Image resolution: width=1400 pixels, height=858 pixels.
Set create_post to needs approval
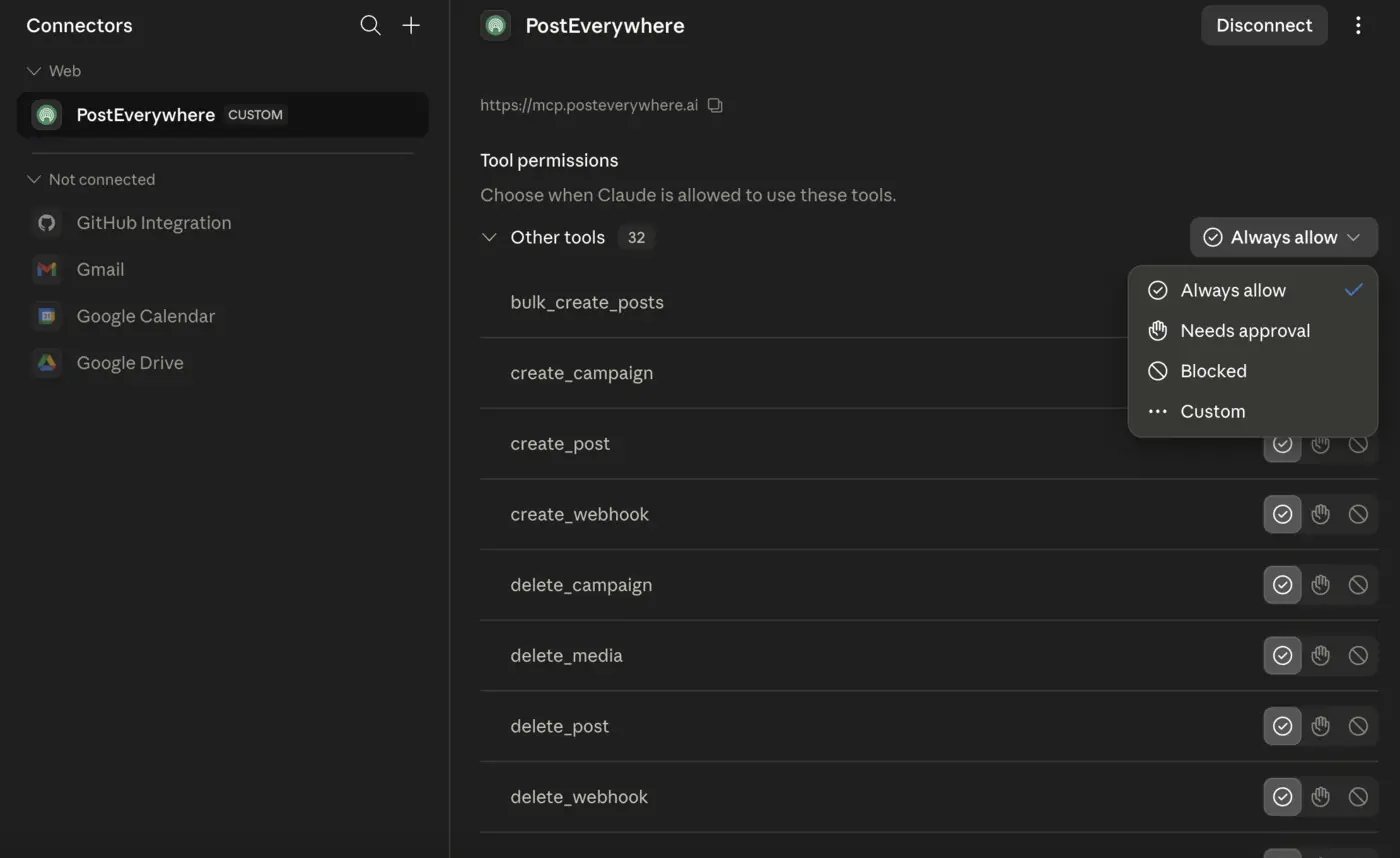pos(1320,444)
